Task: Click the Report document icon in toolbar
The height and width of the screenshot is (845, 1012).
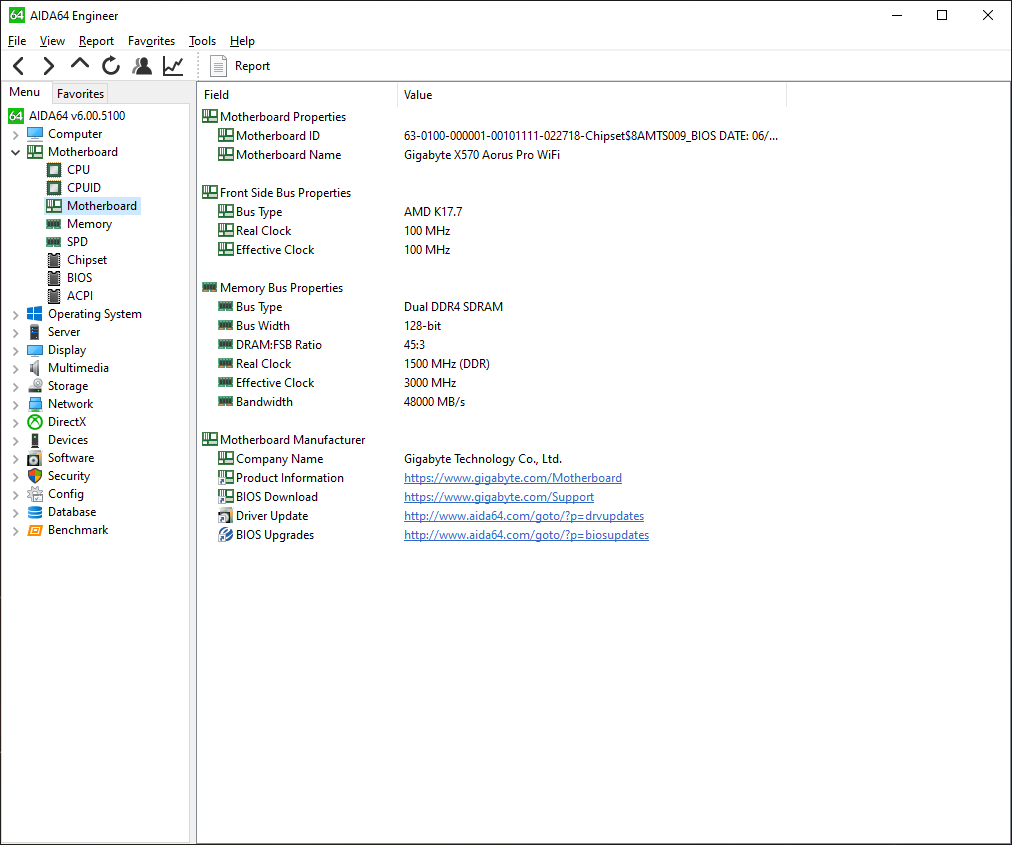Action: click(219, 66)
